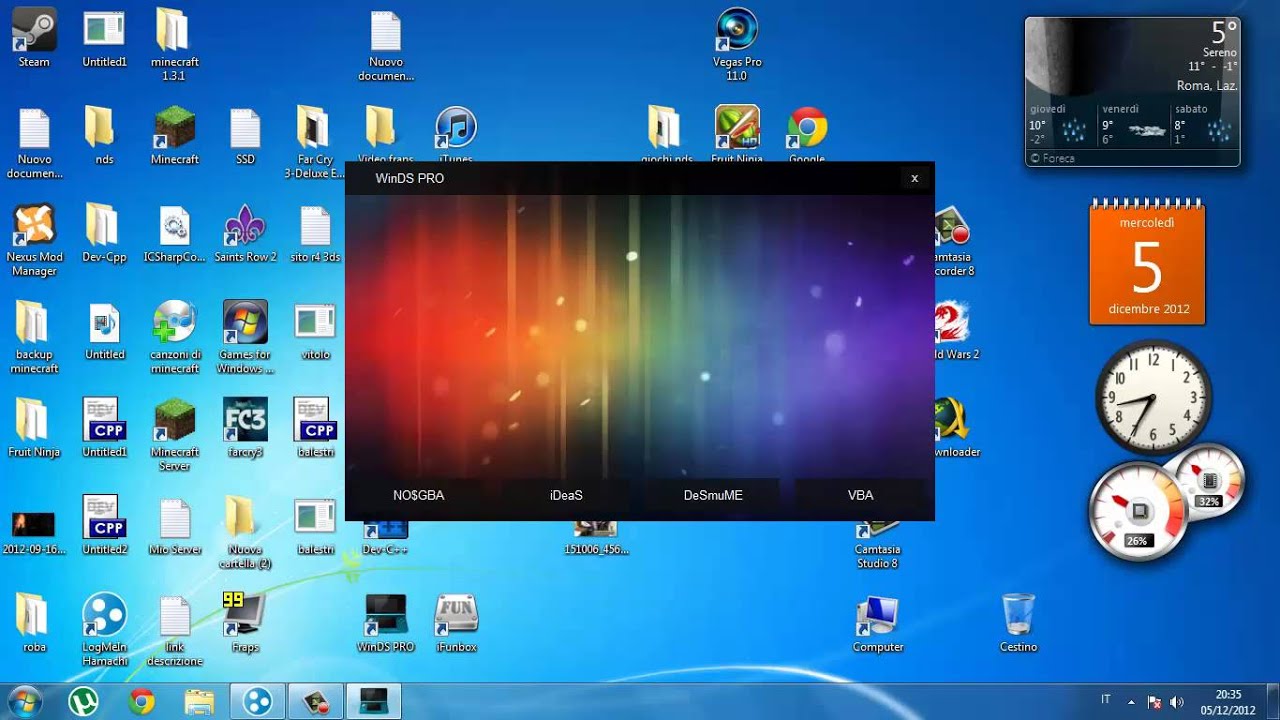Image resolution: width=1280 pixels, height=720 pixels.
Task: Open the Nuova cartella (2) folder
Action: point(245,531)
